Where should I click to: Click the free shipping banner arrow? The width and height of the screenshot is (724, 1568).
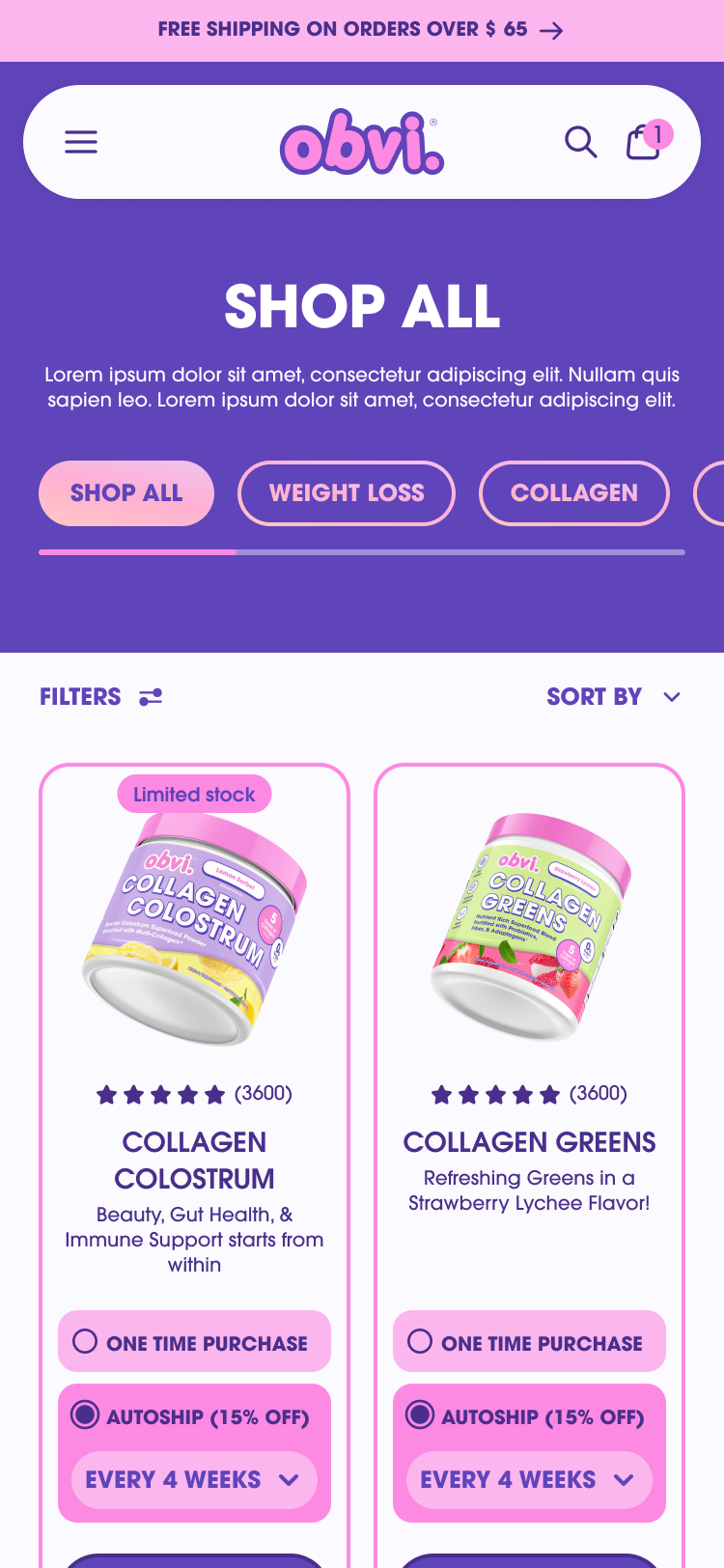point(551,31)
